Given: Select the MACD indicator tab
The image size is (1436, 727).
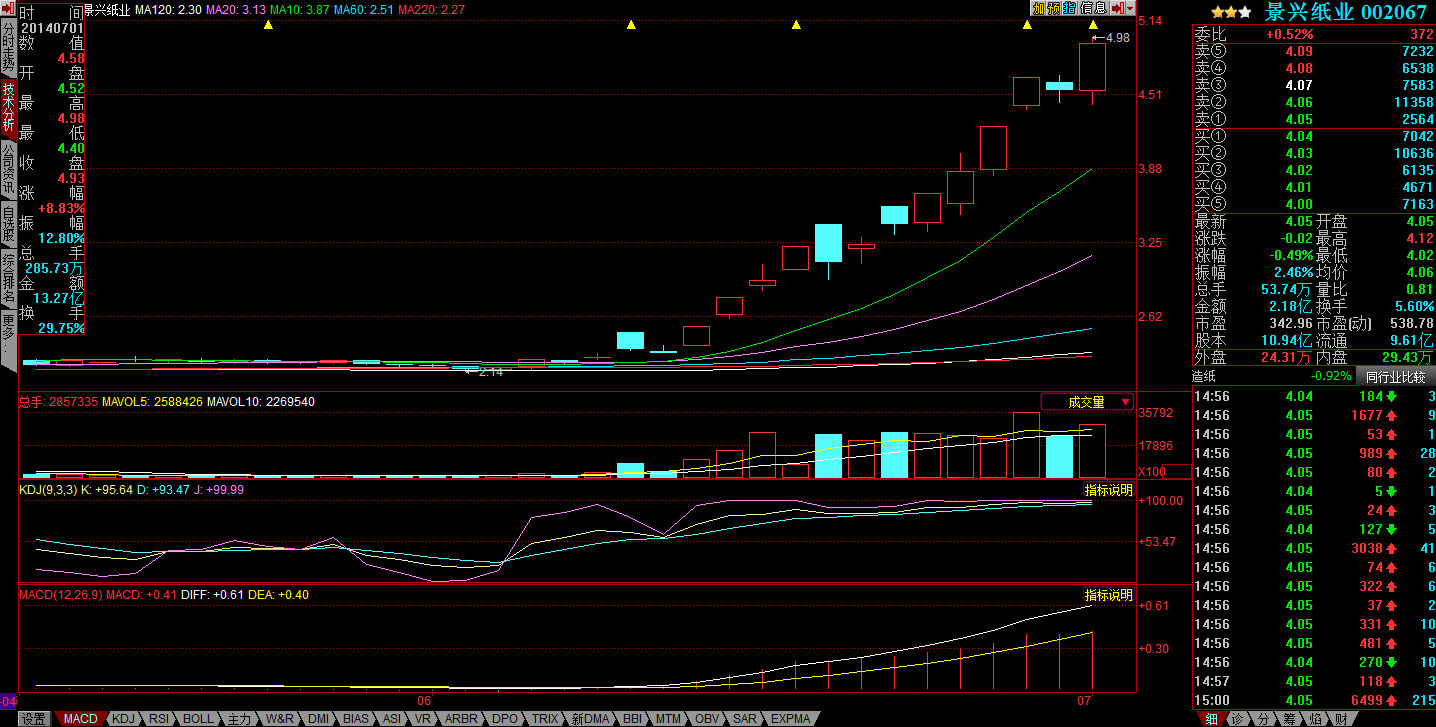Looking at the screenshot, I should [x=80, y=719].
